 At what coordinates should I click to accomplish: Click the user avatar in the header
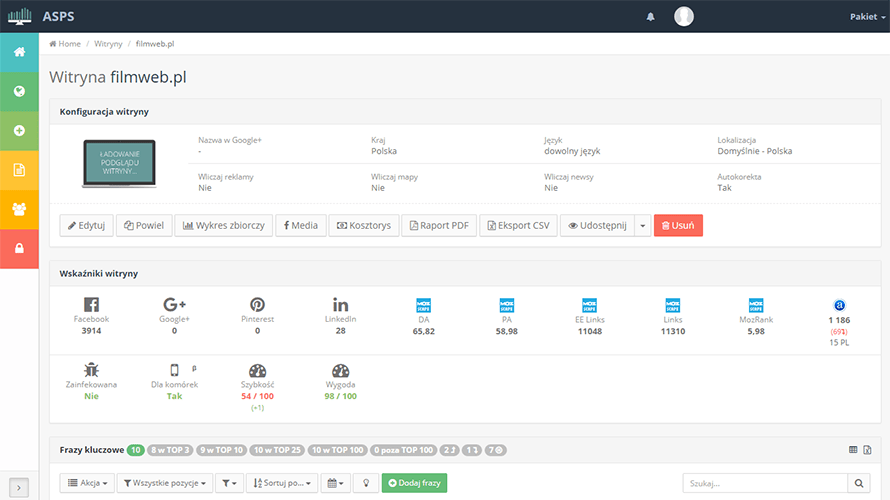[683, 16]
